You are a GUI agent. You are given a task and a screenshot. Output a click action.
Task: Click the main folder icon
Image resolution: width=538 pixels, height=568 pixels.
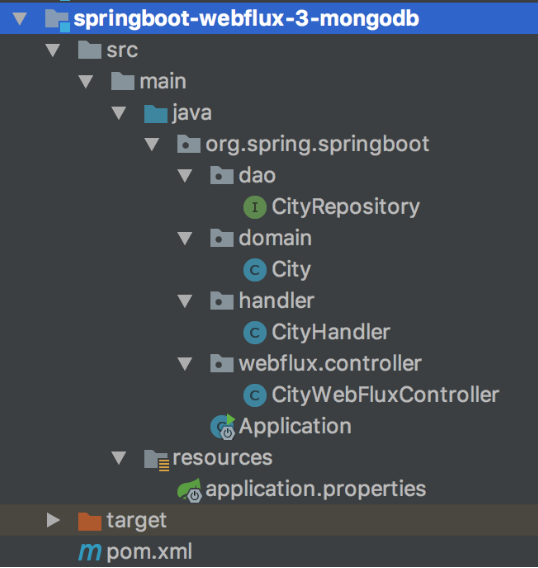tap(122, 81)
